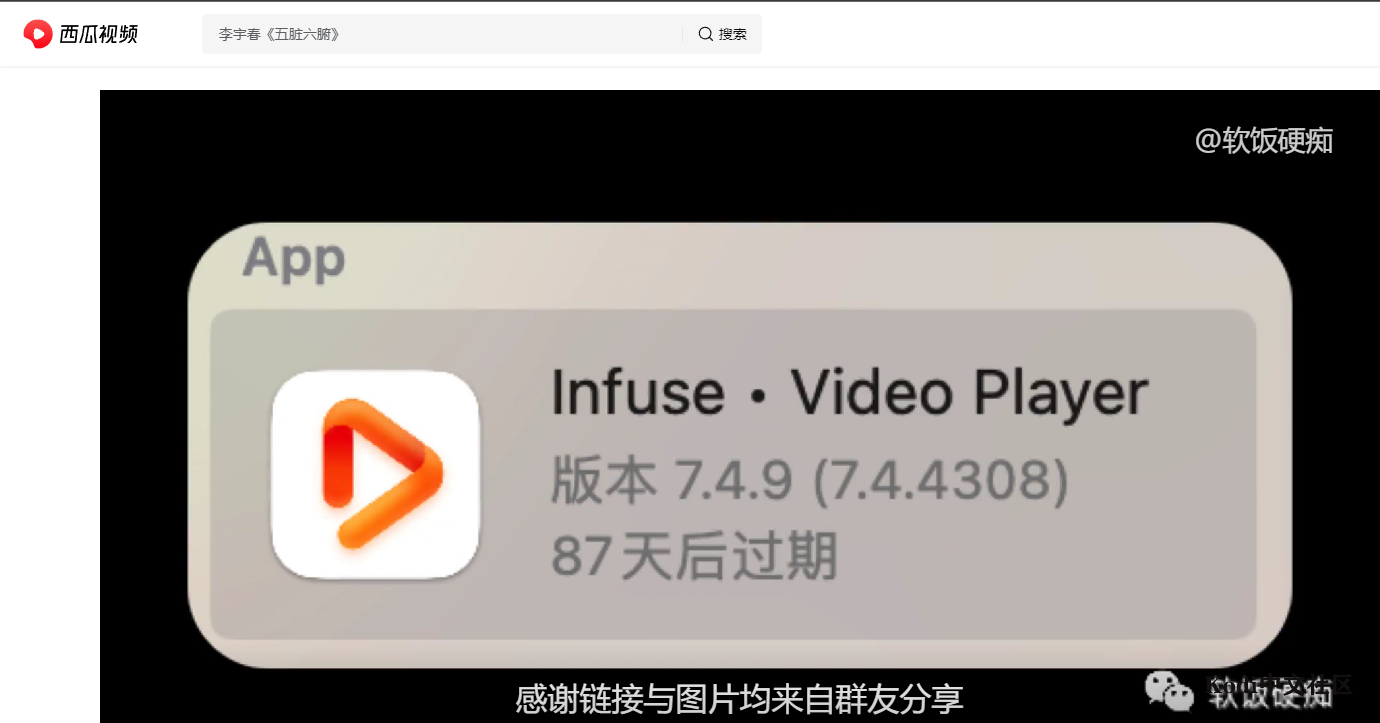The width and height of the screenshot is (1380, 723).
Task: Click the red Xigua Video logo icon
Action: tap(38, 34)
